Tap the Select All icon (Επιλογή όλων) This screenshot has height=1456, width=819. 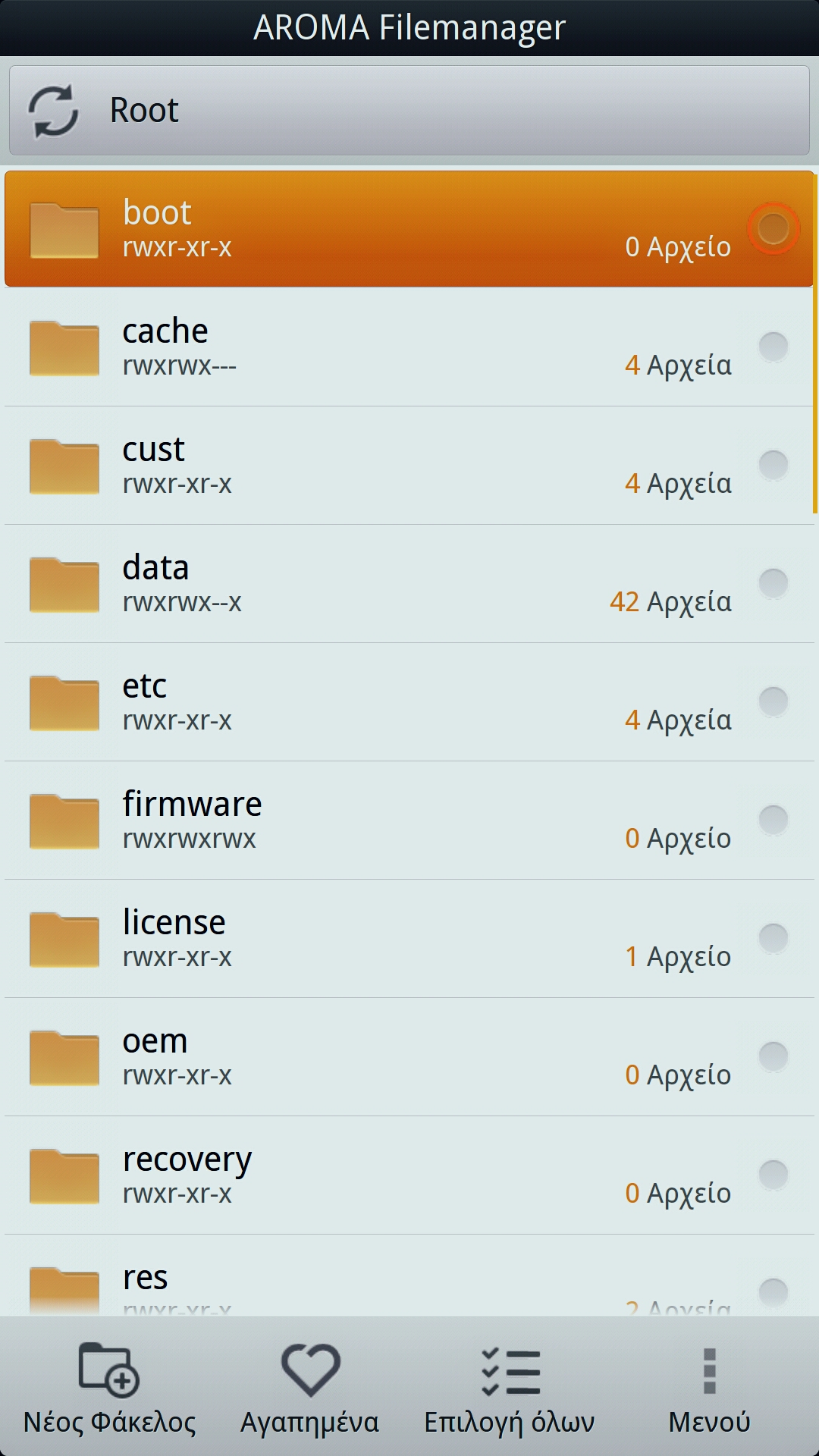click(510, 1371)
